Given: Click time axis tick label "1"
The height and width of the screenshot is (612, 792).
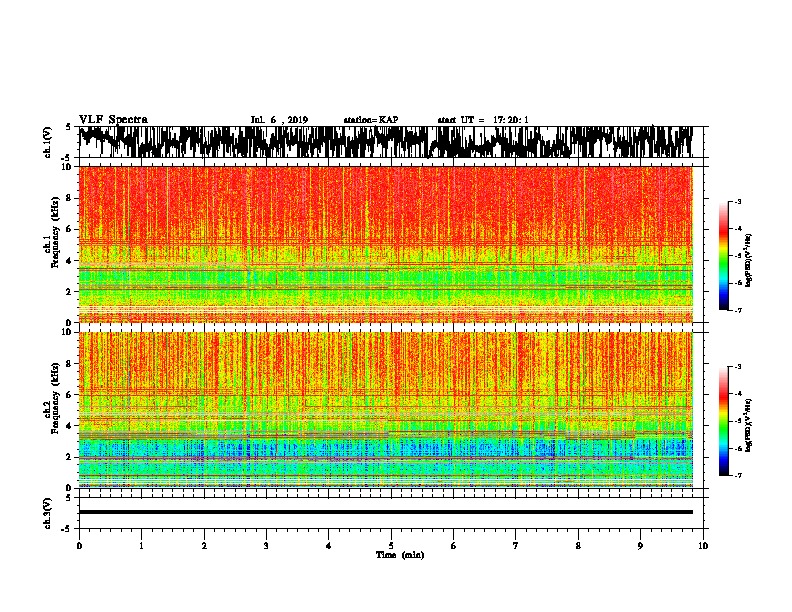Looking at the screenshot, I should click(141, 546).
